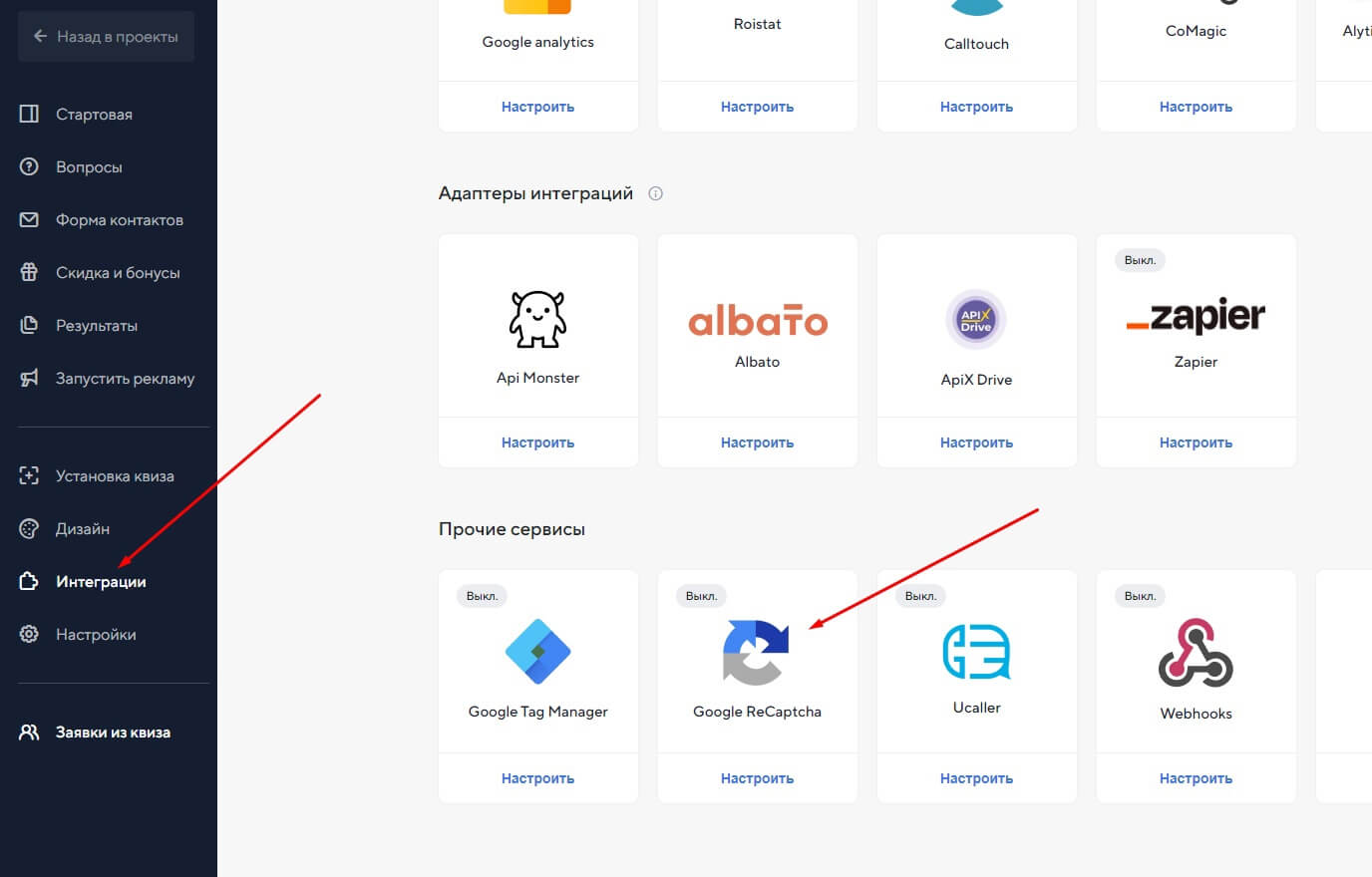Select Запустить рекламу in sidebar
The height and width of the screenshot is (877, 1372).
(x=125, y=378)
